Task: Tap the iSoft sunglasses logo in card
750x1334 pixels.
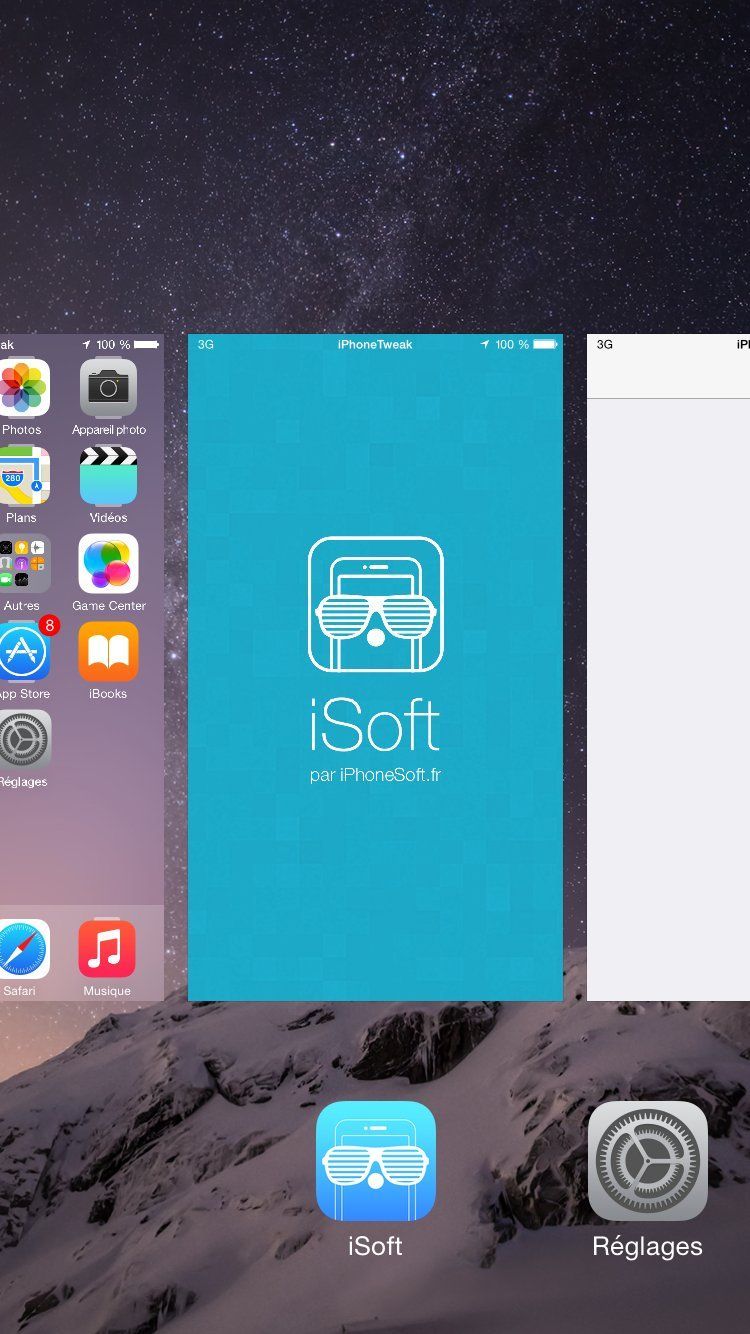Action: (375, 604)
